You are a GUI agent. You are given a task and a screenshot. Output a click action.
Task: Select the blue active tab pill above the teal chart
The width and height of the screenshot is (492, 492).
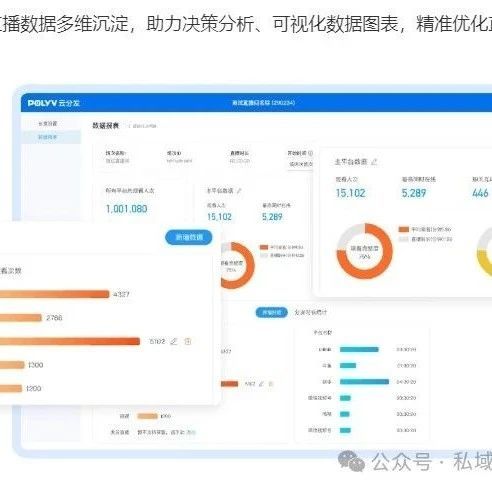coord(271,313)
